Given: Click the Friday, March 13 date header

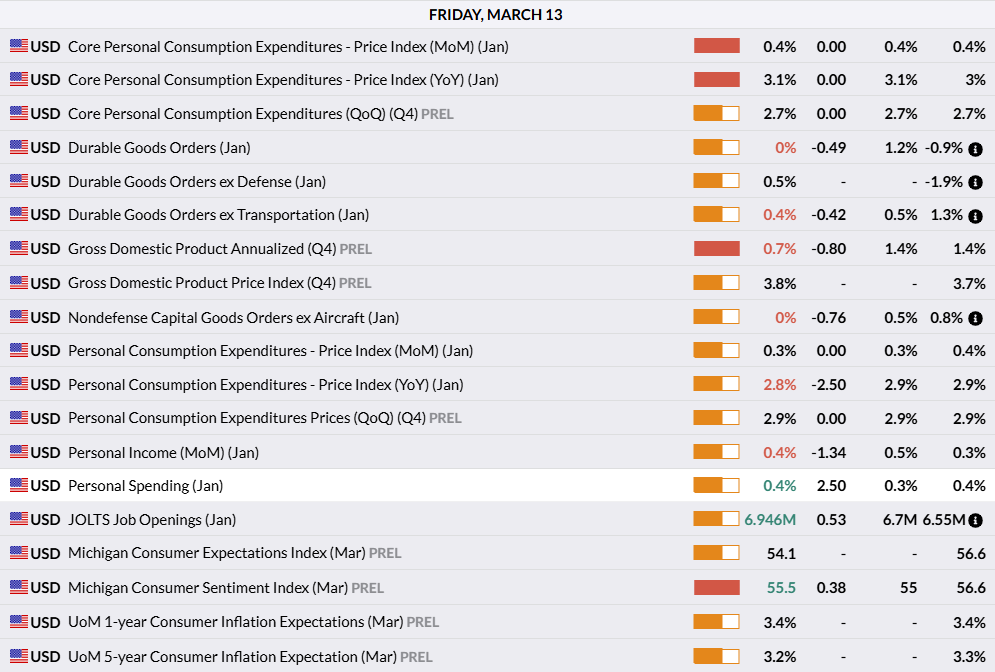Looking at the screenshot, I should pos(496,14).
